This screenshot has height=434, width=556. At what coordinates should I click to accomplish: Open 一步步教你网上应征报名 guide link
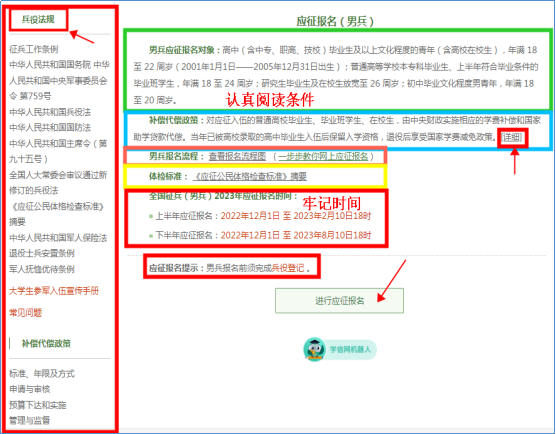[323, 156]
